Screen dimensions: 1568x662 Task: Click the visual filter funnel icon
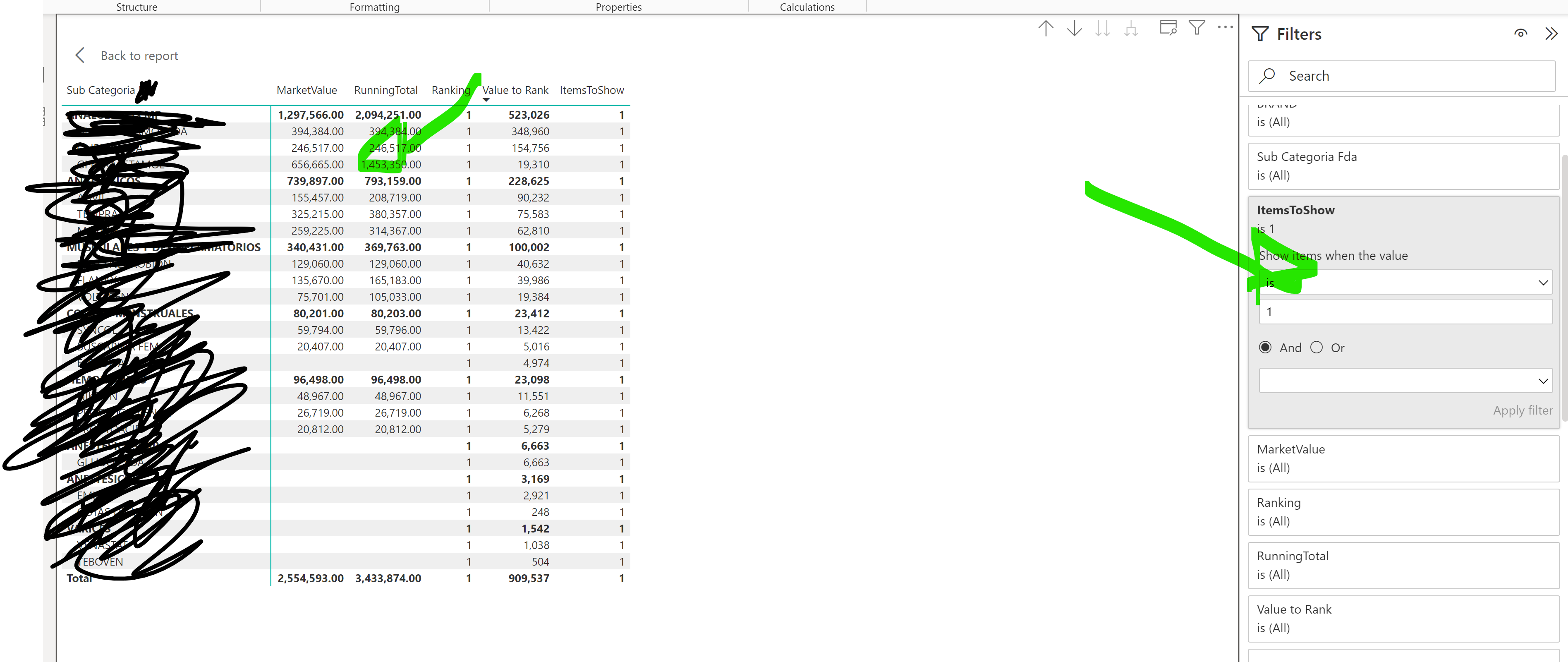pos(1197,27)
